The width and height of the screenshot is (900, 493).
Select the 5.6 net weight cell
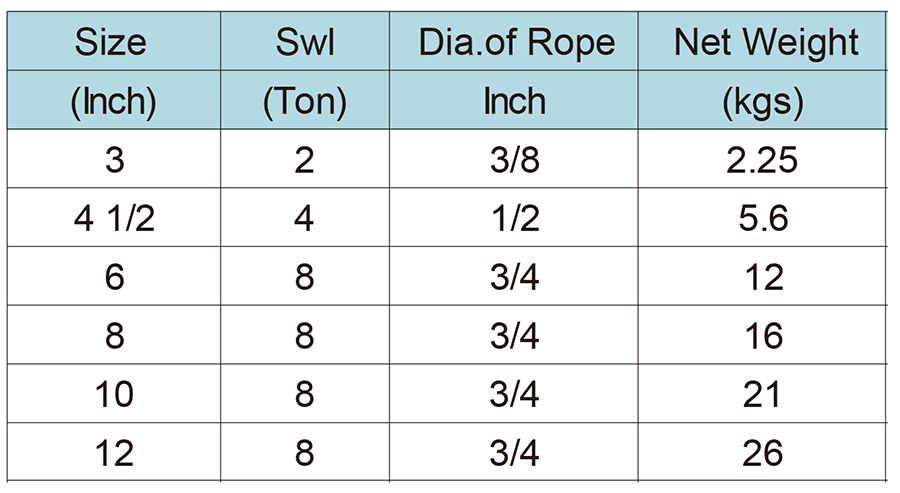point(762,218)
